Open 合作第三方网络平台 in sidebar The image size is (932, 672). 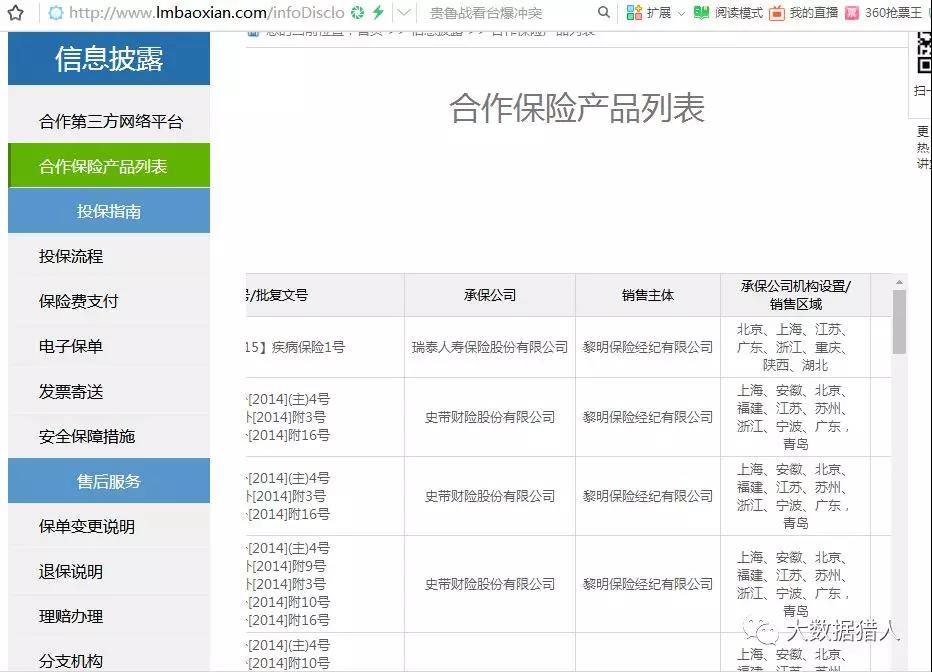point(111,121)
